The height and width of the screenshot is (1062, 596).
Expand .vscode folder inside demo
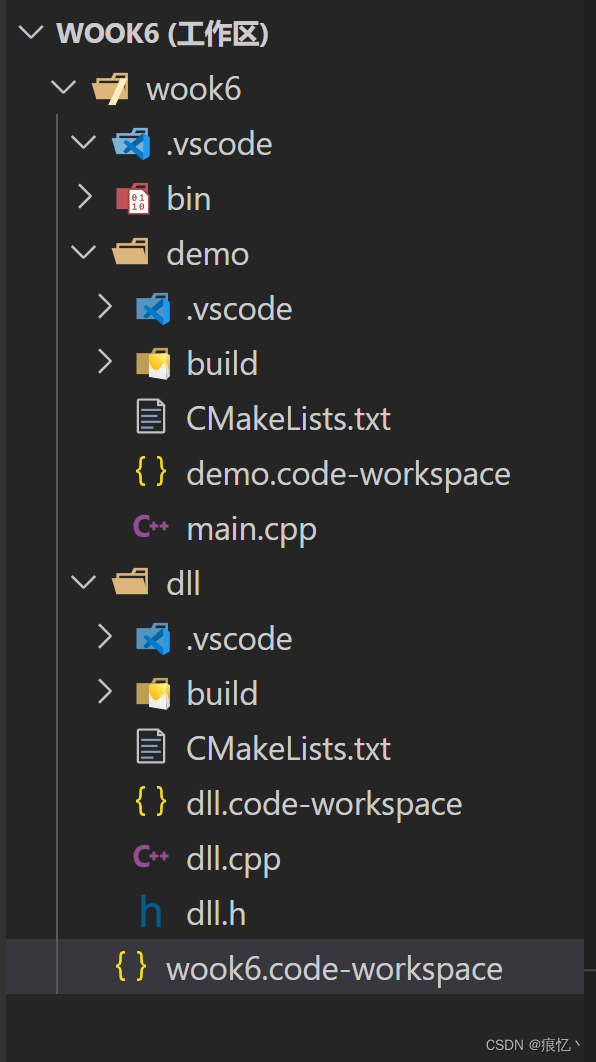coord(105,307)
